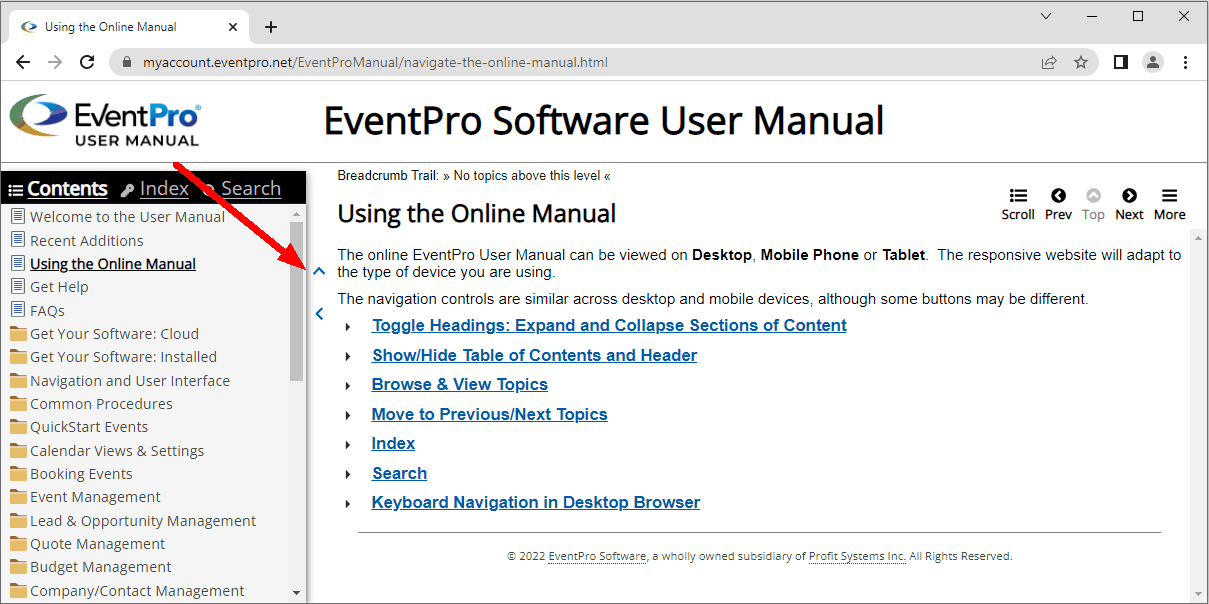Image resolution: width=1209 pixels, height=604 pixels.
Task: Expand the Keyboard Navigation section triangle
Action: pos(348,504)
